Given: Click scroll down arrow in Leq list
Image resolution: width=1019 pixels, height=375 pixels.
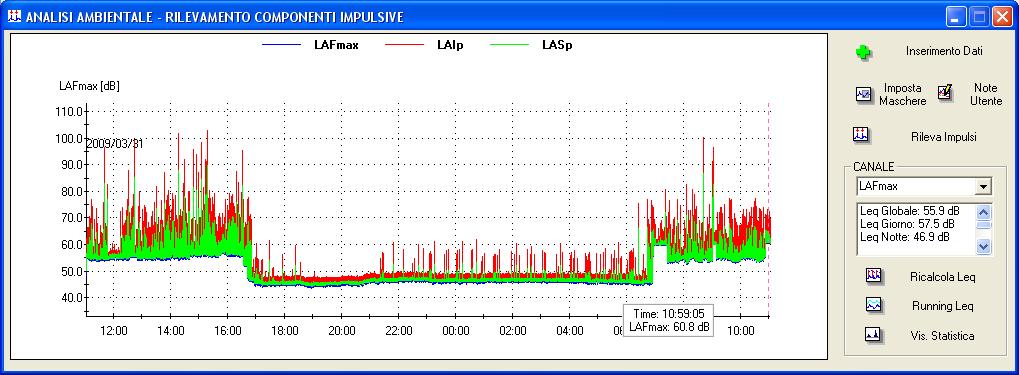Looking at the screenshot, I should click(x=983, y=246).
